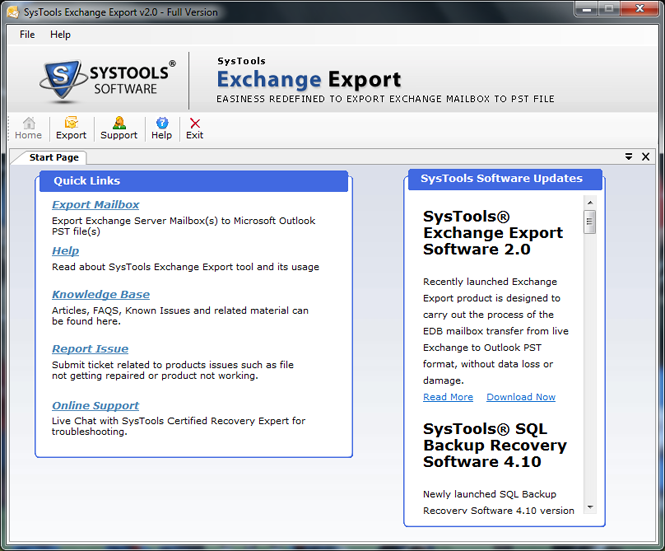Click the application icon in title bar
665x551 pixels.
click(x=12, y=10)
